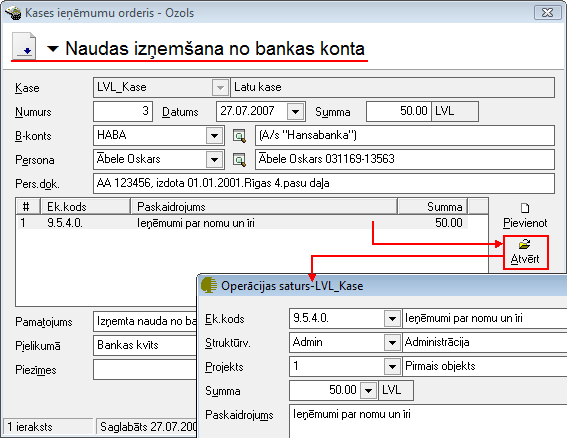Click the Operācijas saturs window icon
The width and height of the screenshot is (567, 438).
[x=209, y=285]
